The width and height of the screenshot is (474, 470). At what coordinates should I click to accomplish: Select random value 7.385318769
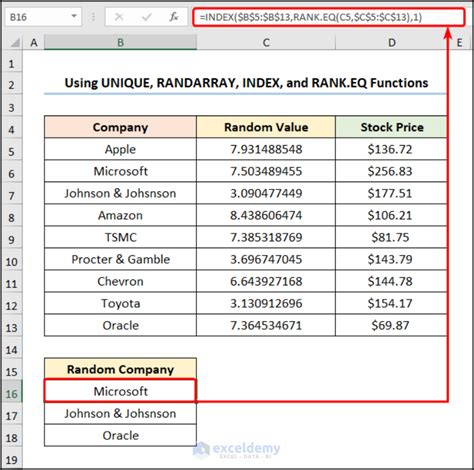[266, 237]
